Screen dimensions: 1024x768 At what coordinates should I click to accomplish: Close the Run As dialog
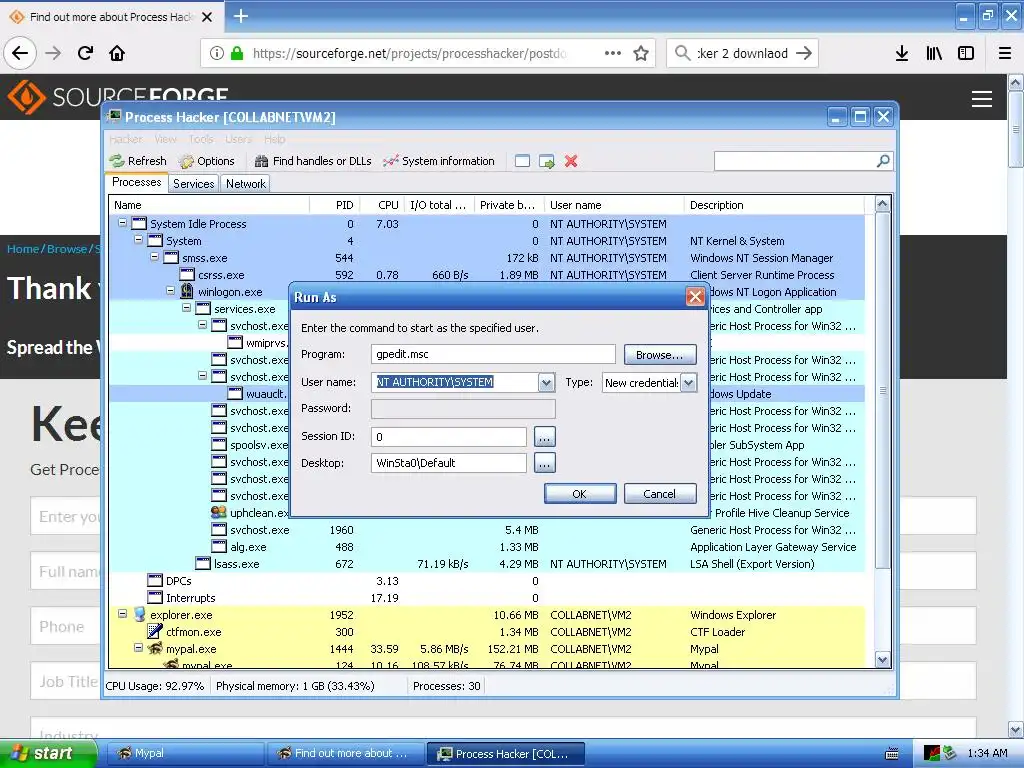pos(695,297)
